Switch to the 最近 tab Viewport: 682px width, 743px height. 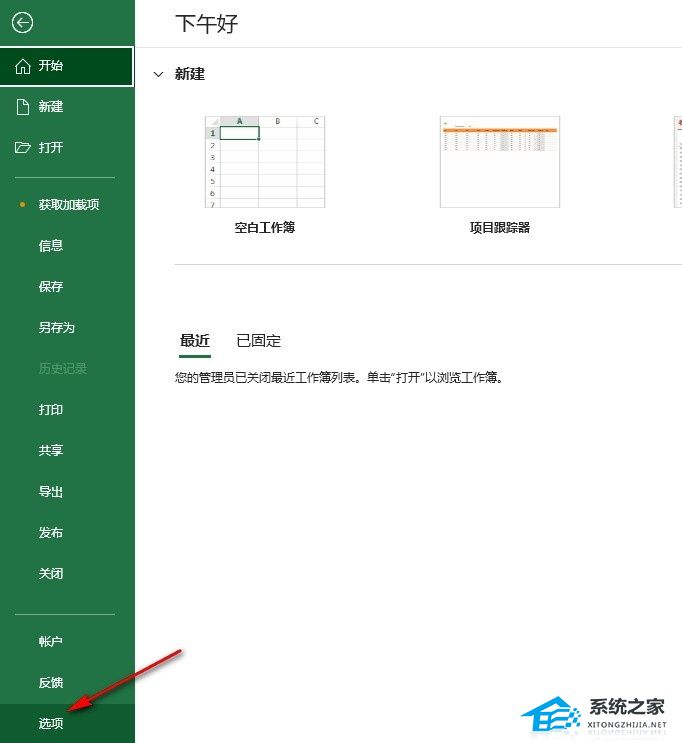(195, 341)
